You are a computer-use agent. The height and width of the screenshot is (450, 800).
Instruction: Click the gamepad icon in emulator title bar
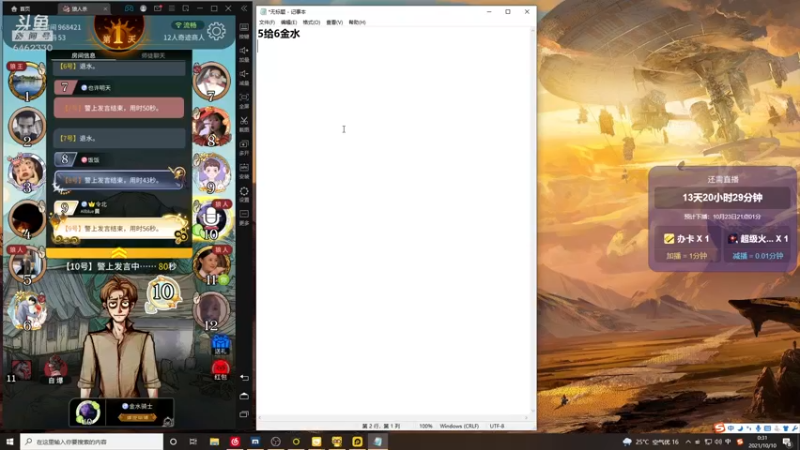pos(129,9)
